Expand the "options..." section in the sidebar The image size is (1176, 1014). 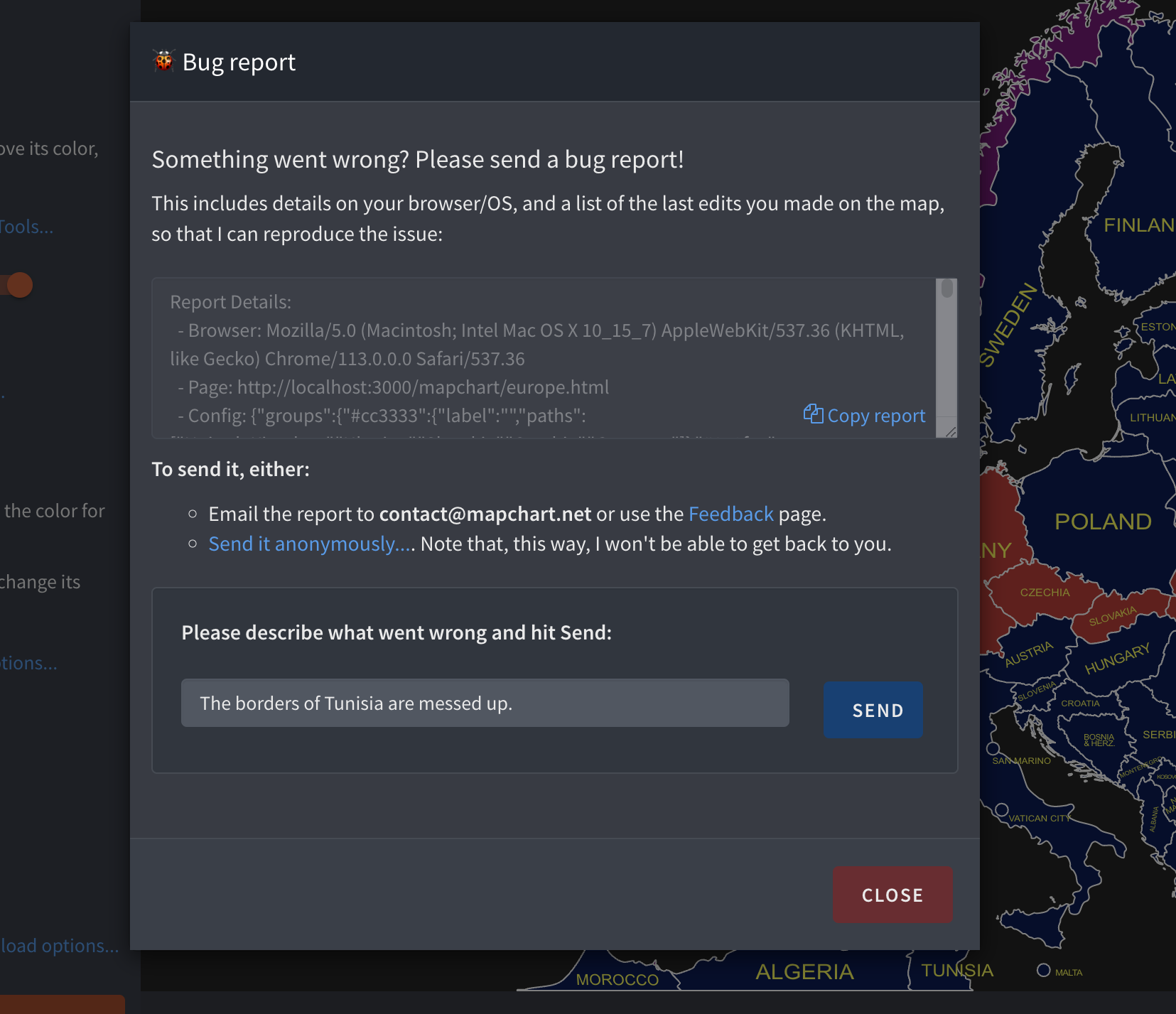[28, 662]
